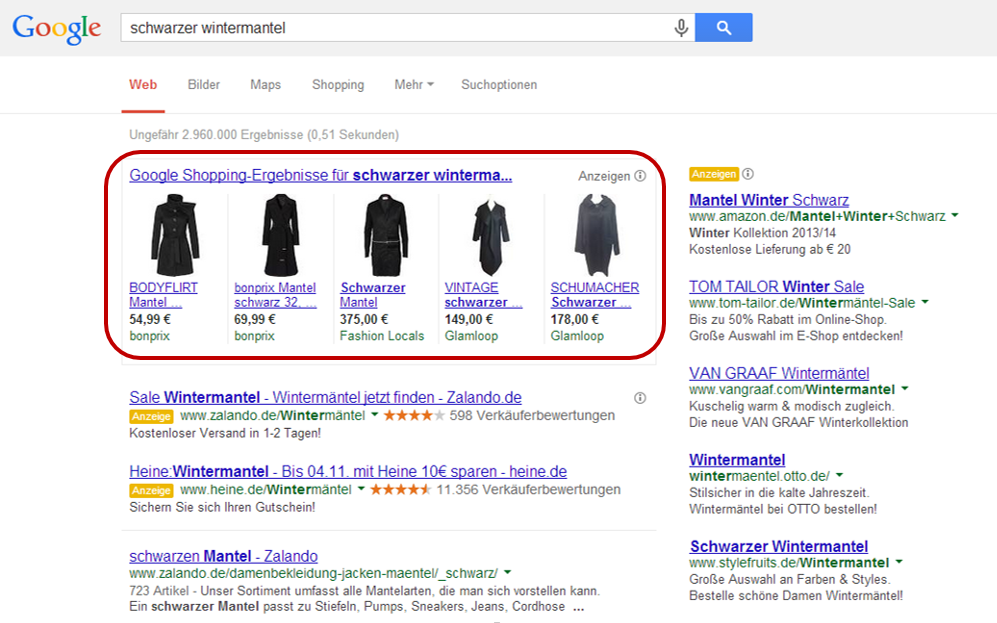Image resolution: width=997 pixels, height=623 pixels.
Task: Click Fashion Locals seller name
Action: (x=382, y=336)
